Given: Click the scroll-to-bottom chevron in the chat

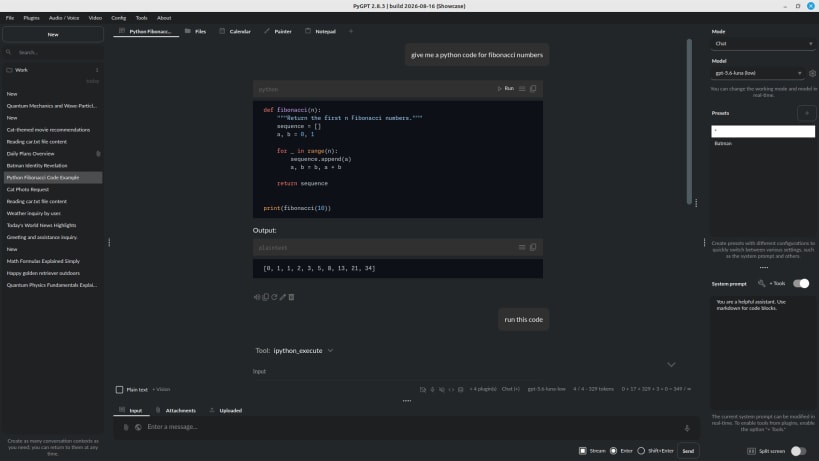Looking at the screenshot, I should (x=671, y=364).
